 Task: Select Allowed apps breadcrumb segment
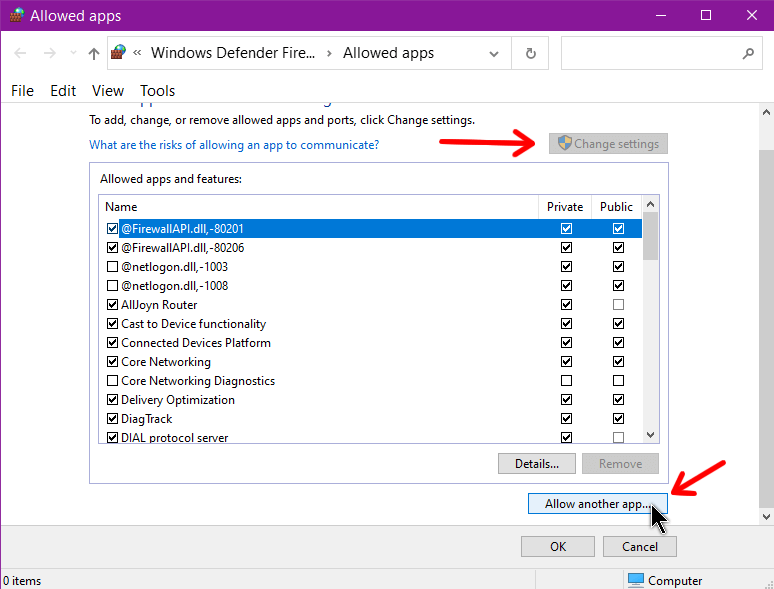click(x=388, y=53)
